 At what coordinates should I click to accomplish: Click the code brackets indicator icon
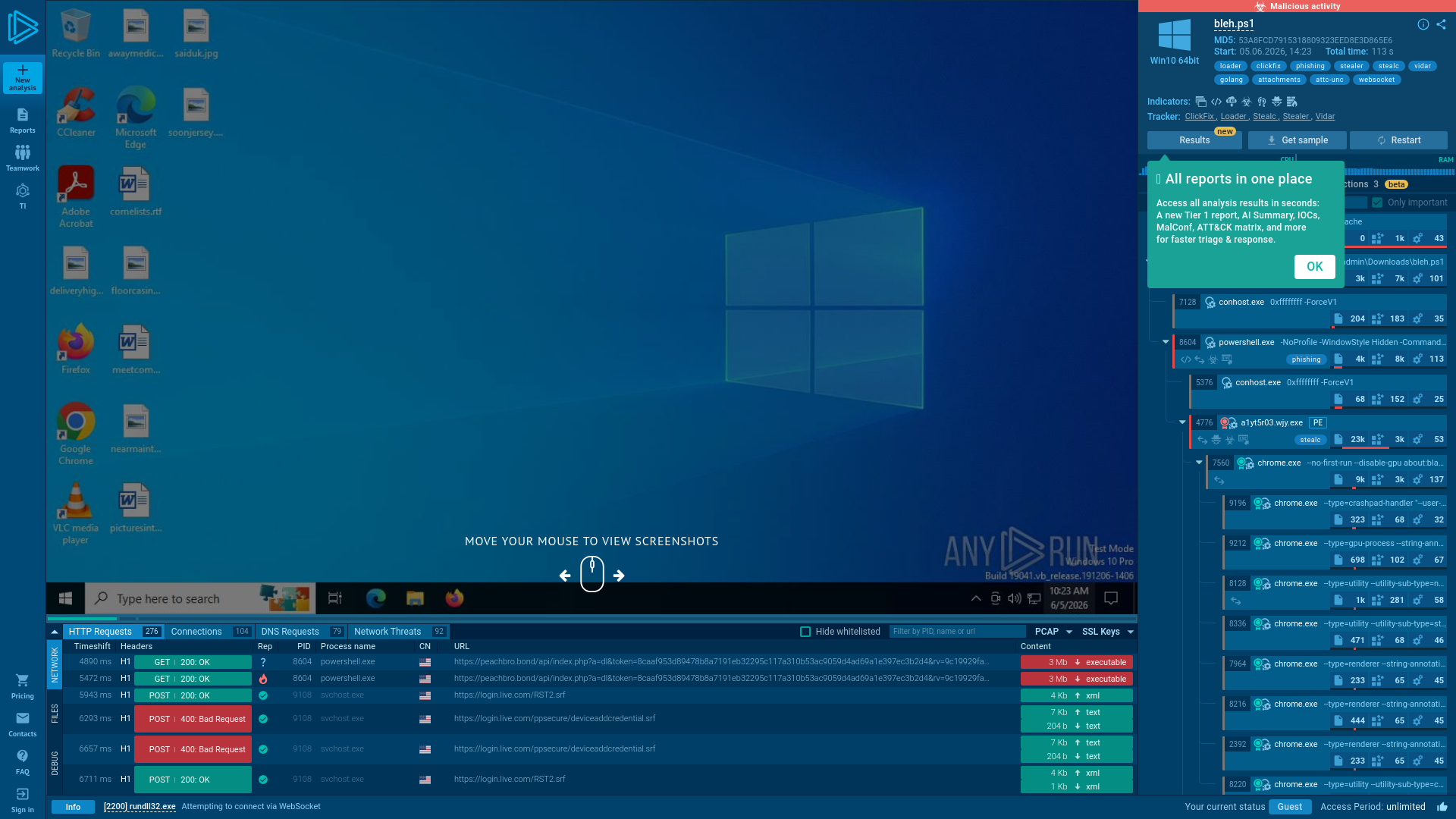(x=1216, y=102)
